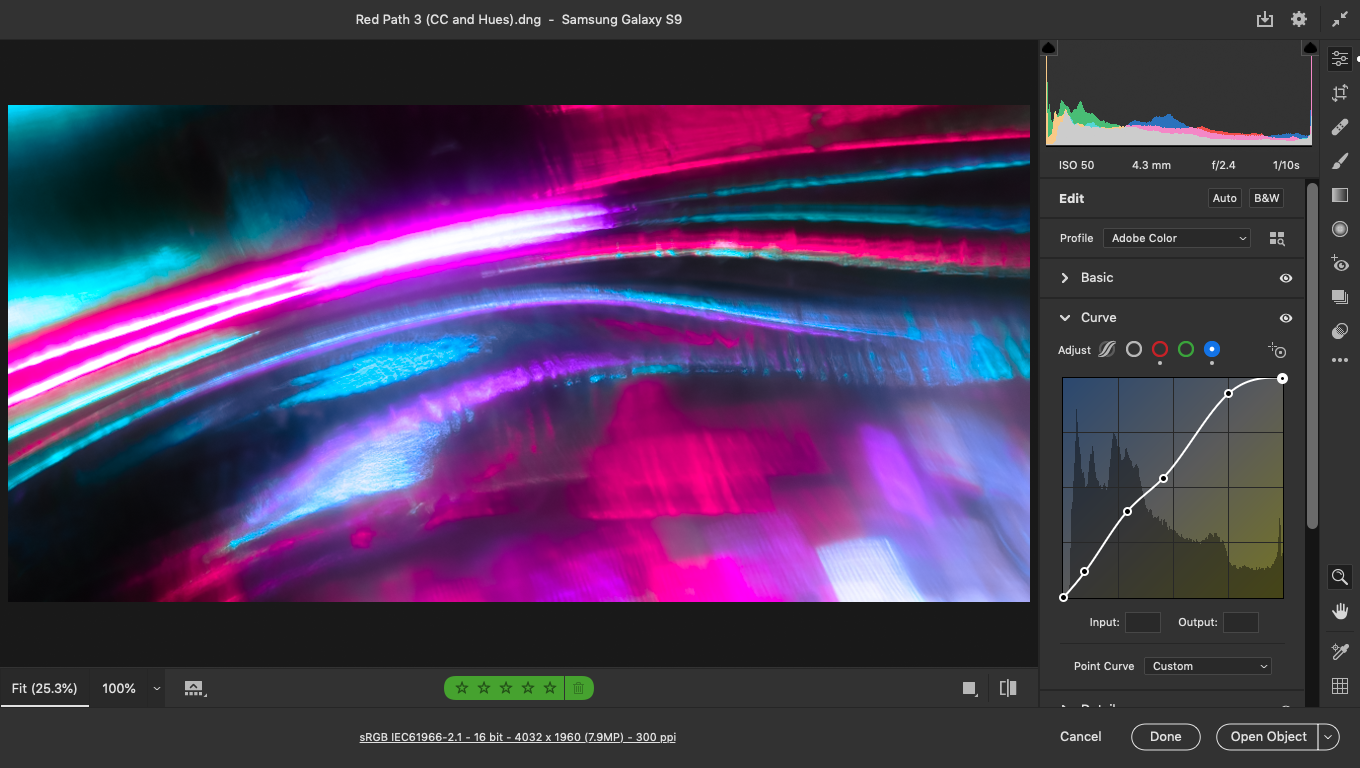This screenshot has height=768, width=1360.
Task: Toggle the filmstrip icon near zoom
Action: tap(194, 689)
